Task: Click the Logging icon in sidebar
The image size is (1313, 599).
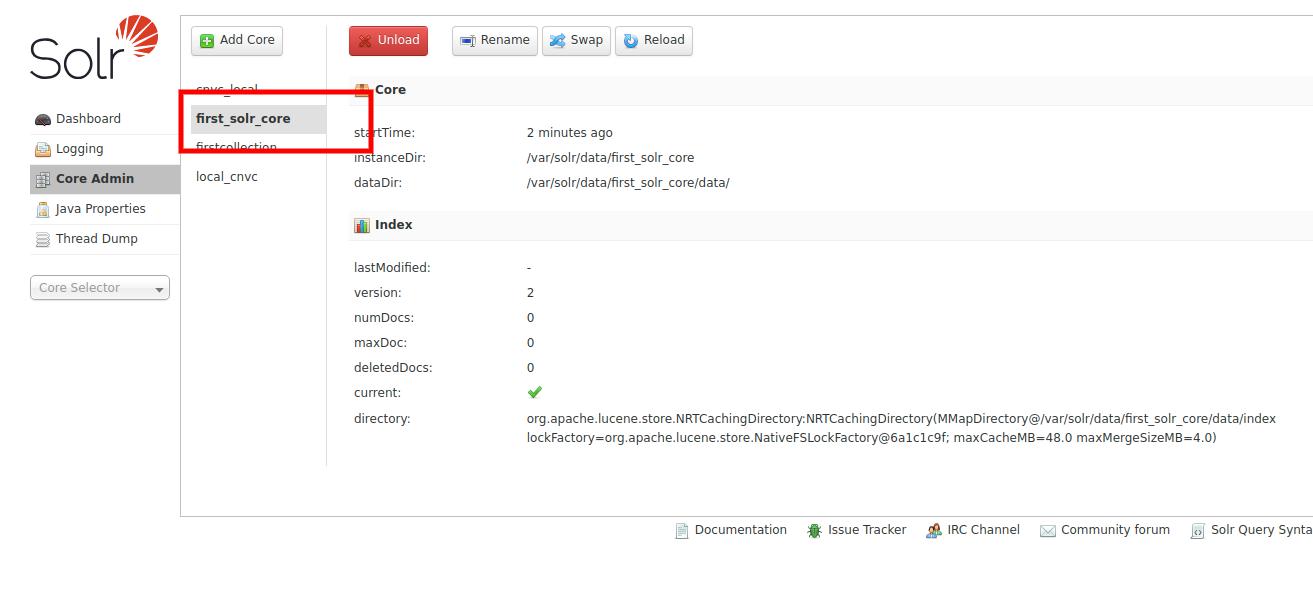Action: click(x=42, y=148)
